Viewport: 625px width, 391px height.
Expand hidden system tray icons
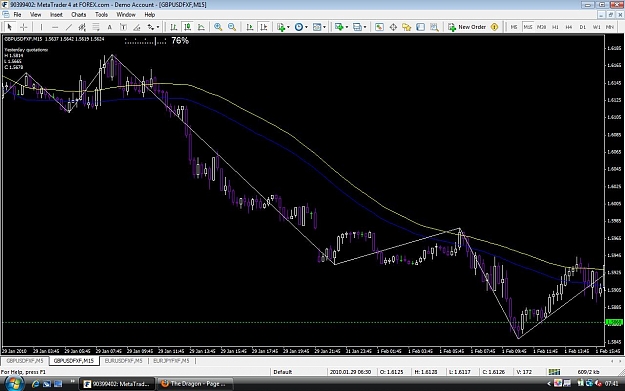[x=548, y=384]
